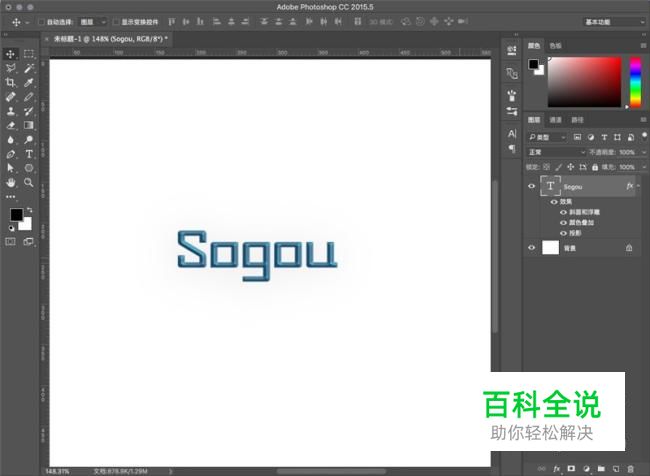Open the Auto-Select layer/group dropdown
Viewport: 650px width, 476px height.
92,22
